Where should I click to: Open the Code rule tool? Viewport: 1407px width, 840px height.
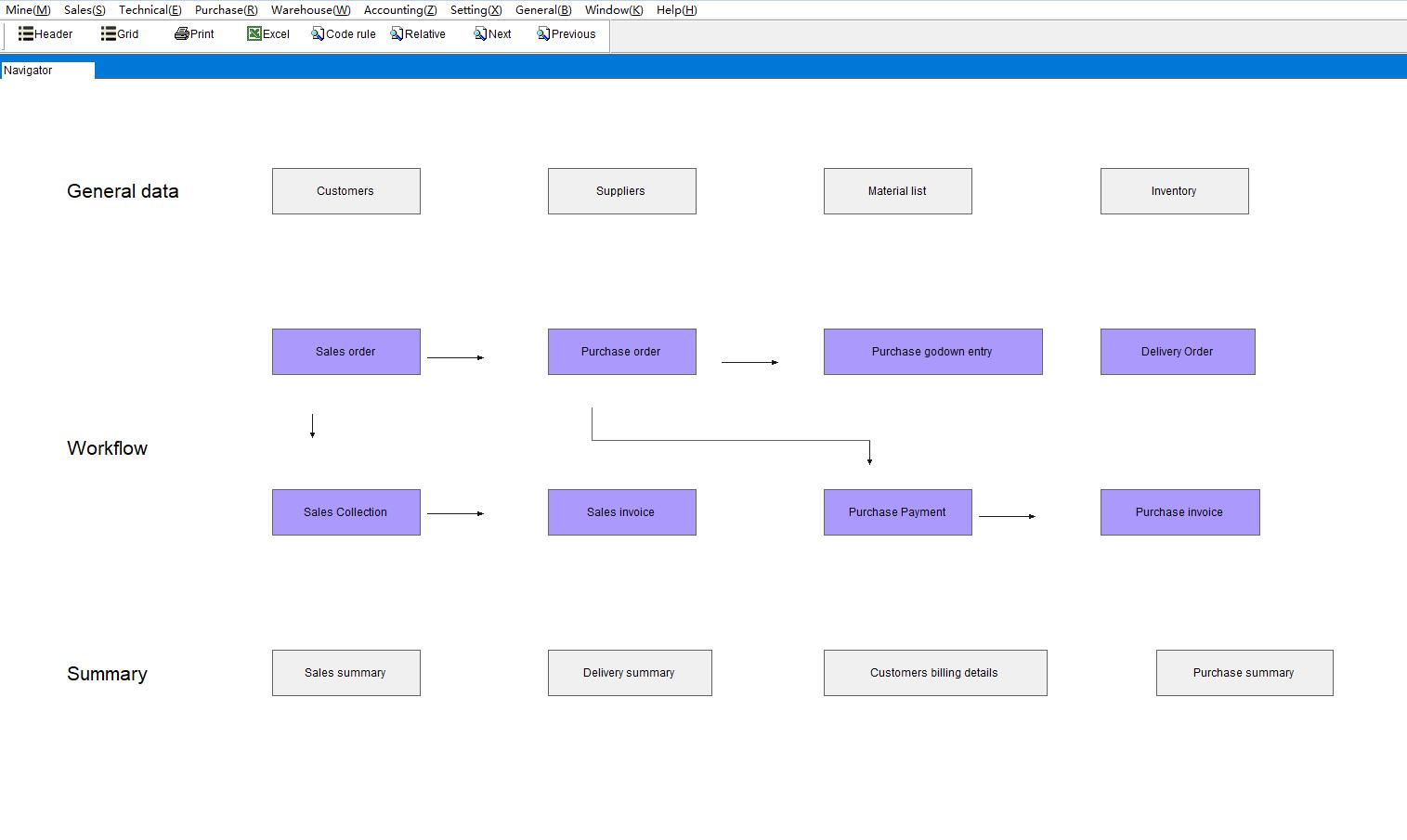318,34
